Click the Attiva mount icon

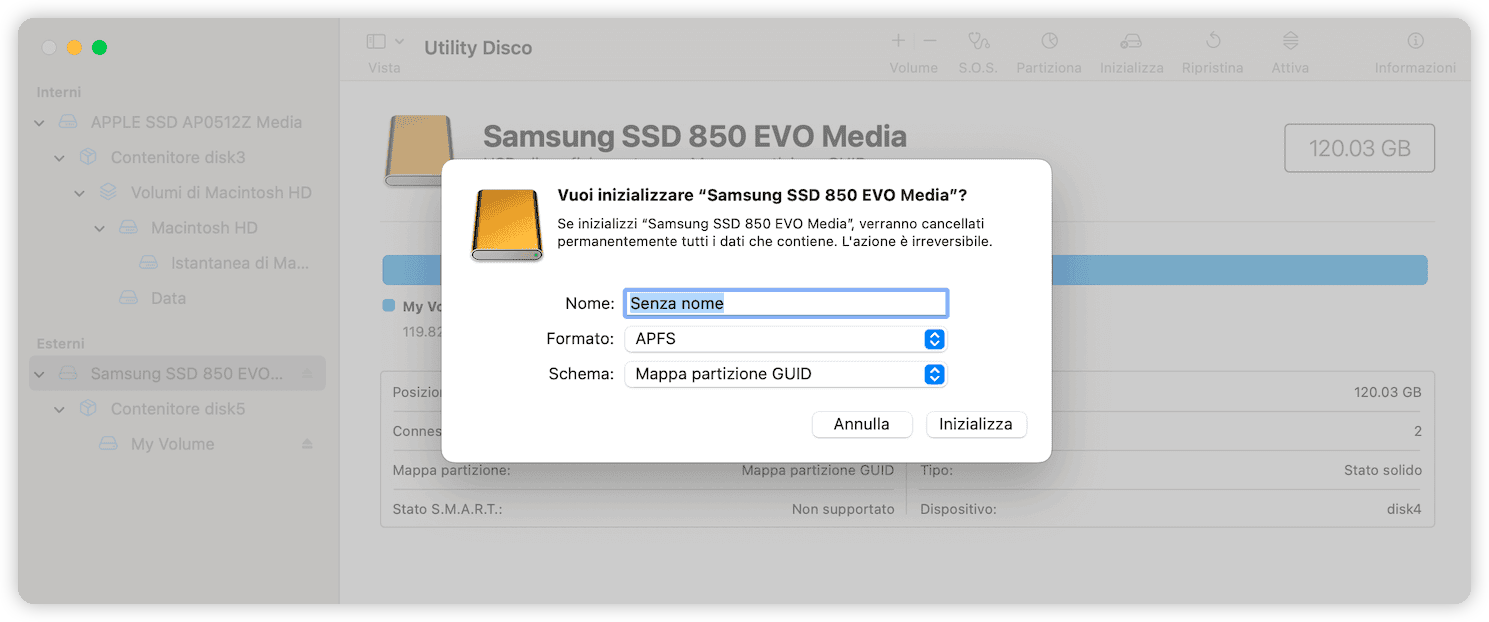[1291, 41]
